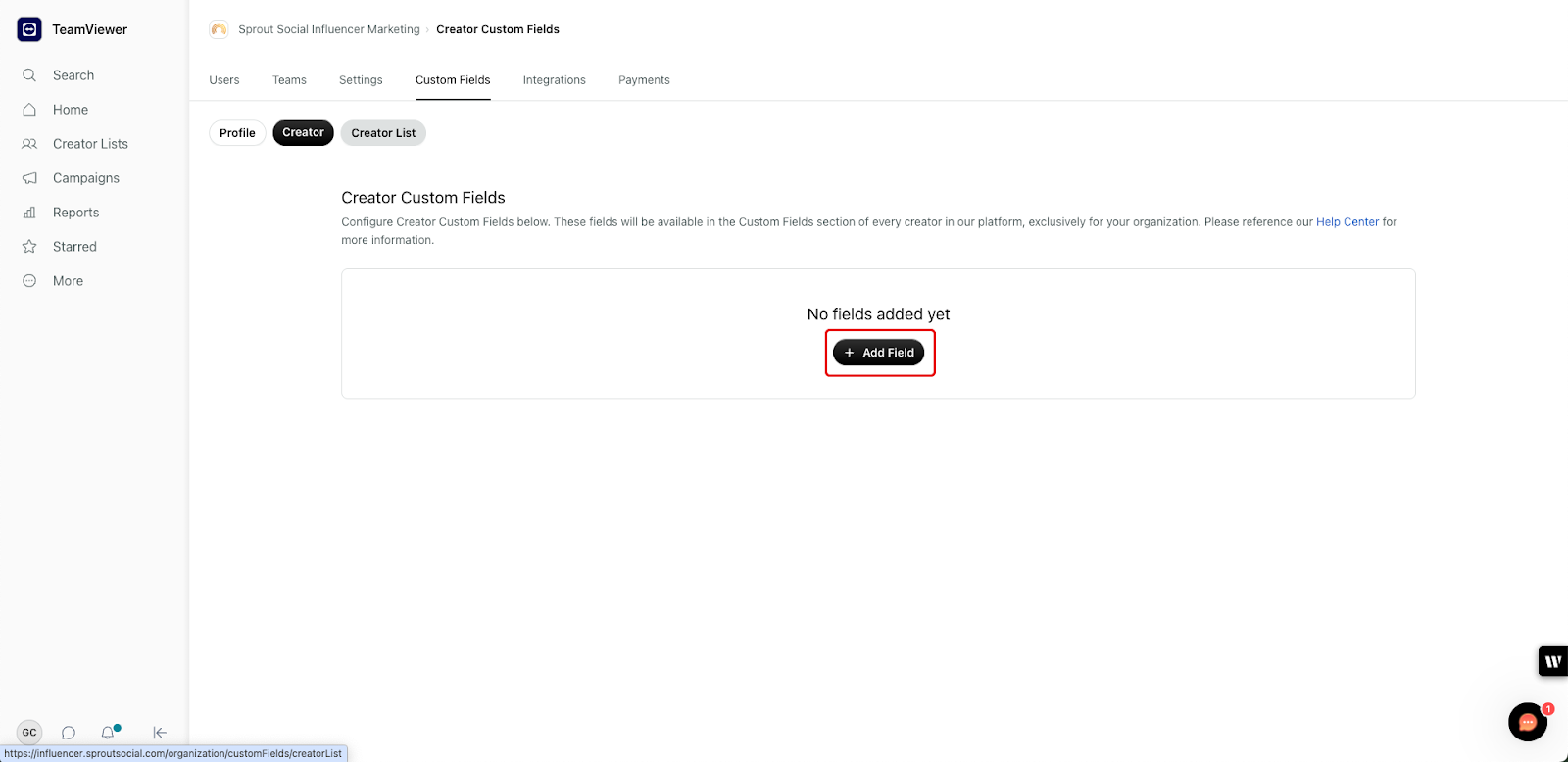Click the 'No fields added yet' text
This screenshot has width=1568, height=762.
coord(878,314)
